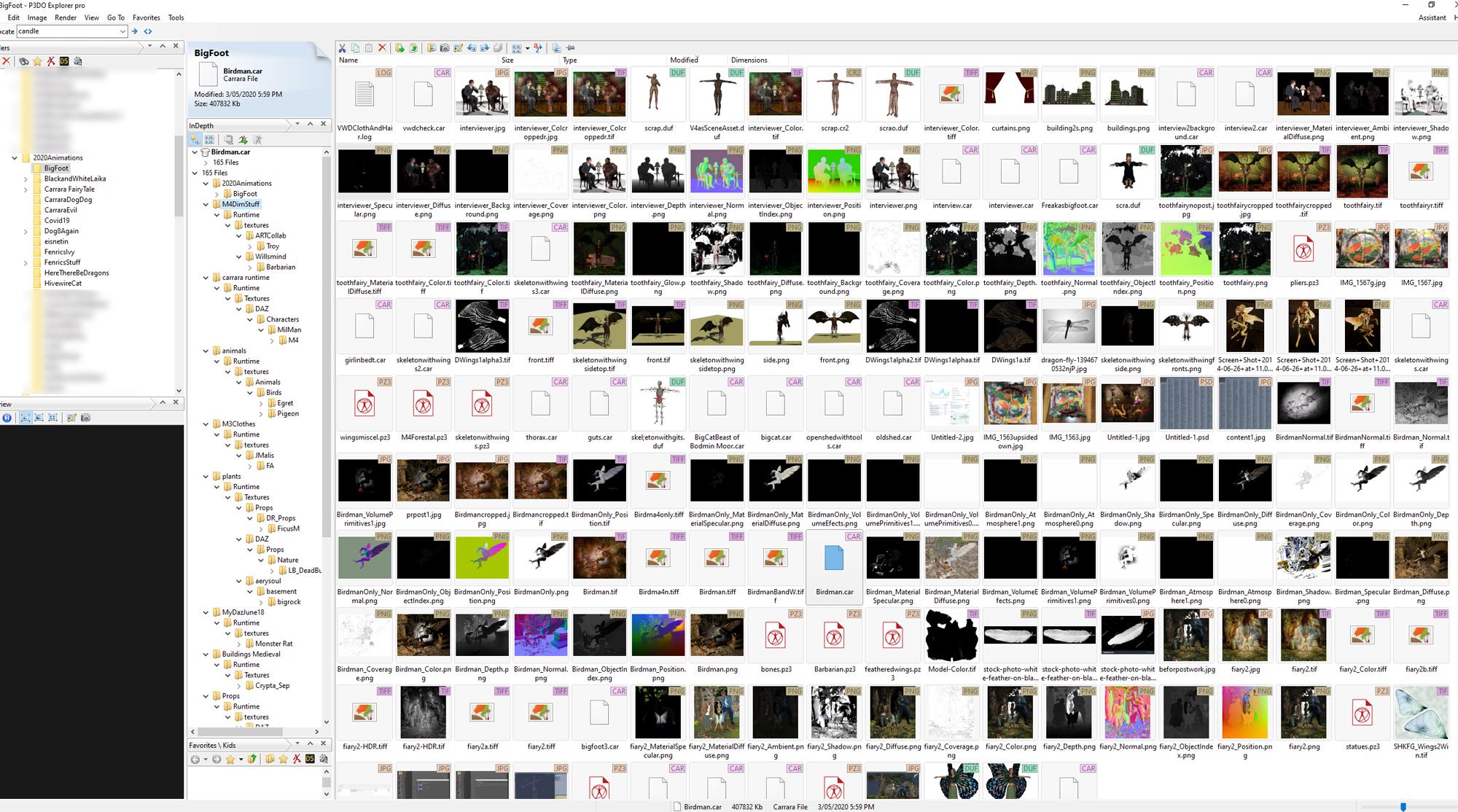Click the A-Z sort icon
1458x812 pixels.
(538, 48)
